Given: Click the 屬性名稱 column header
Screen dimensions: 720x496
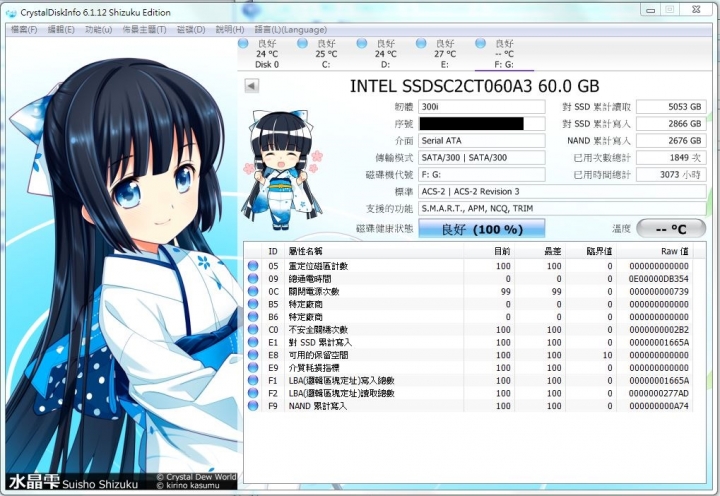Looking at the screenshot, I should 374,251.
